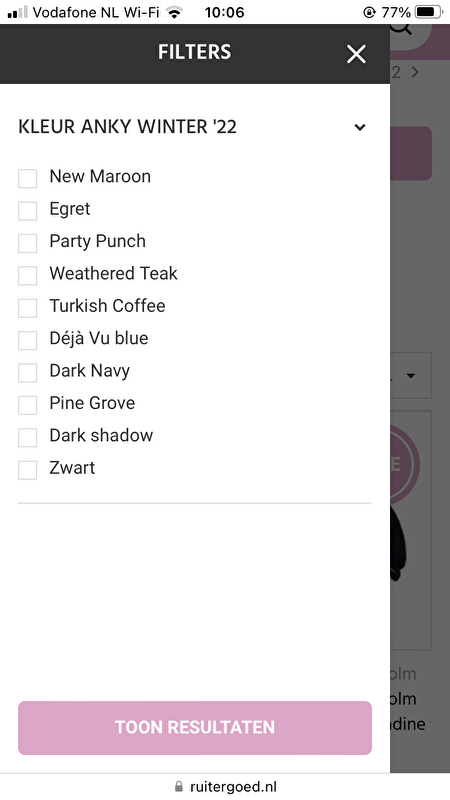Image resolution: width=450 pixels, height=800 pixels.
Task: Tick the Turkish Coffee filter box
Action: (28, 308)
